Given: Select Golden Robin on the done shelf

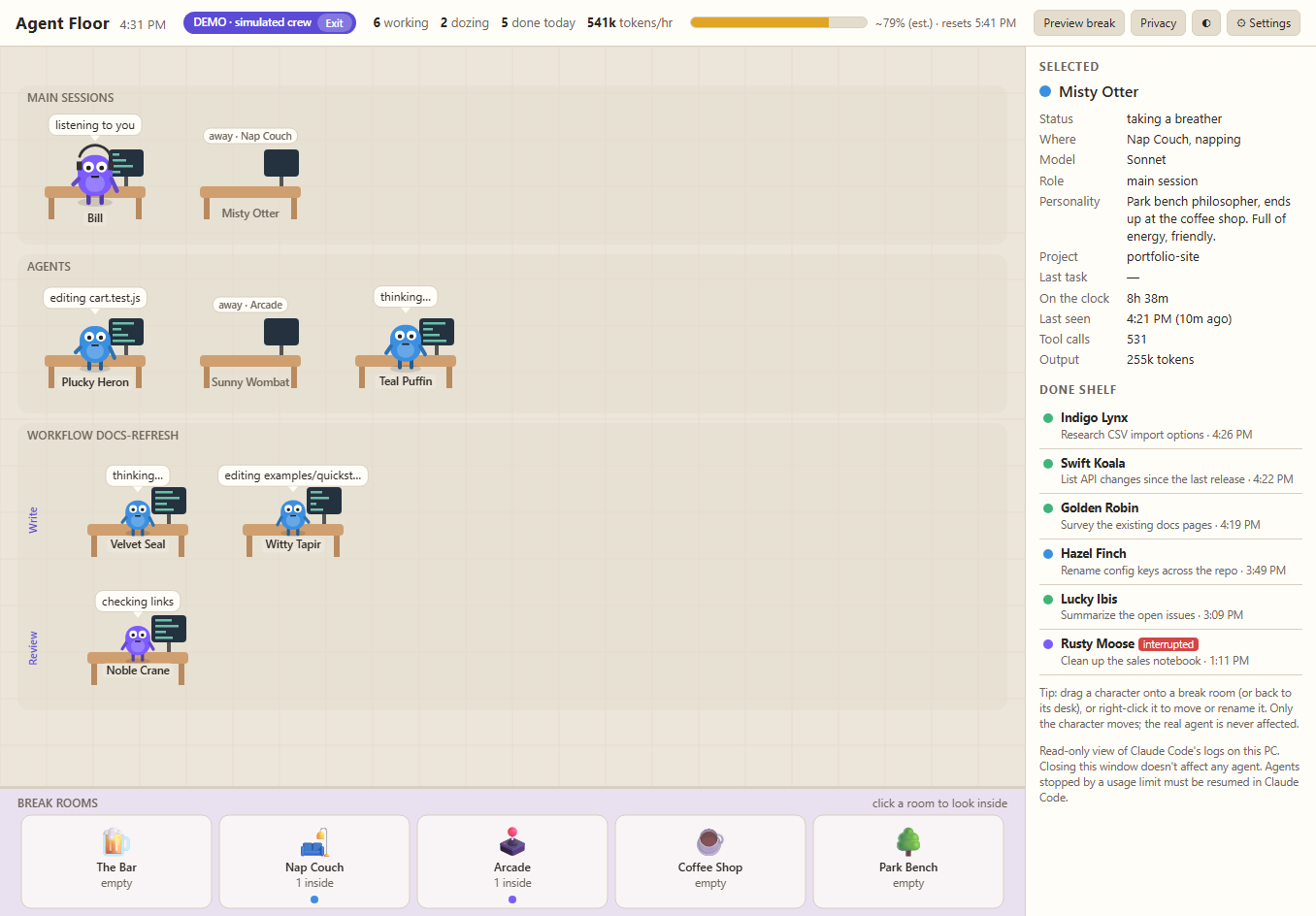Looking at the screenshot, I should coord(1170,516).
